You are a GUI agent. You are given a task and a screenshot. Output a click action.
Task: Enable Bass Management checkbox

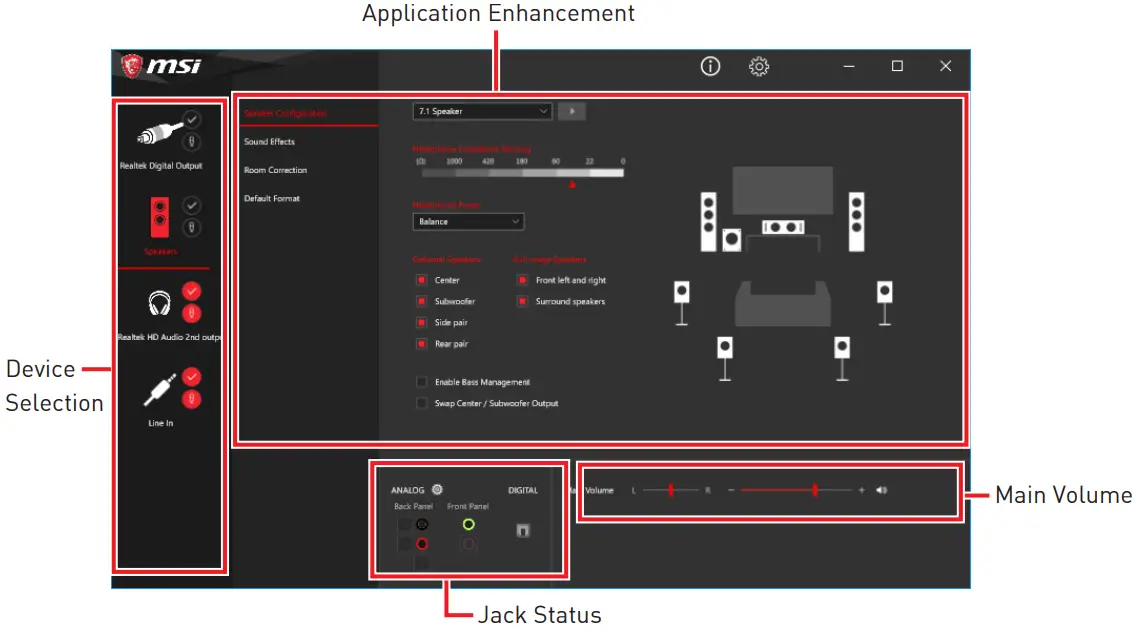[x=421, y=381]
